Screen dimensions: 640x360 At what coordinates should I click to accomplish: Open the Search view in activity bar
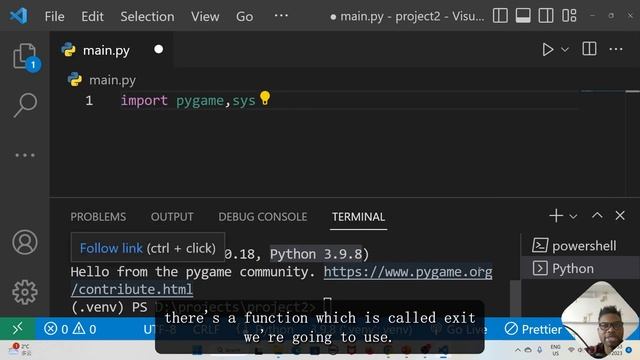(x=25, y=105)
